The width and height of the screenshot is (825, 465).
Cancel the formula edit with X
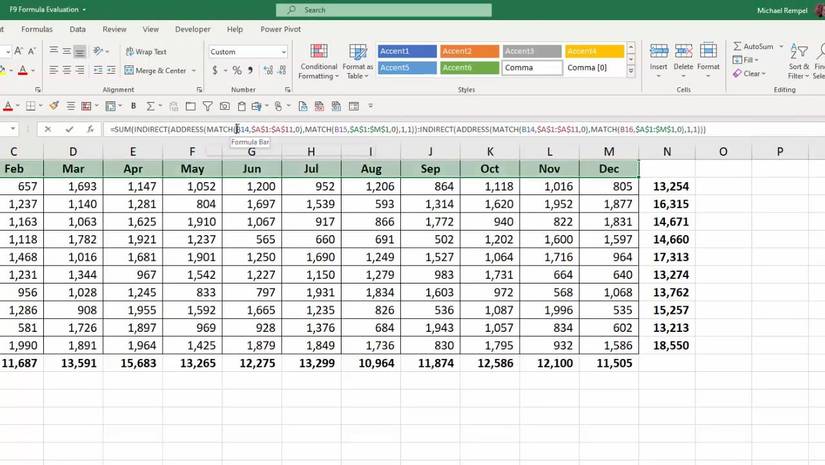(47, 129)
